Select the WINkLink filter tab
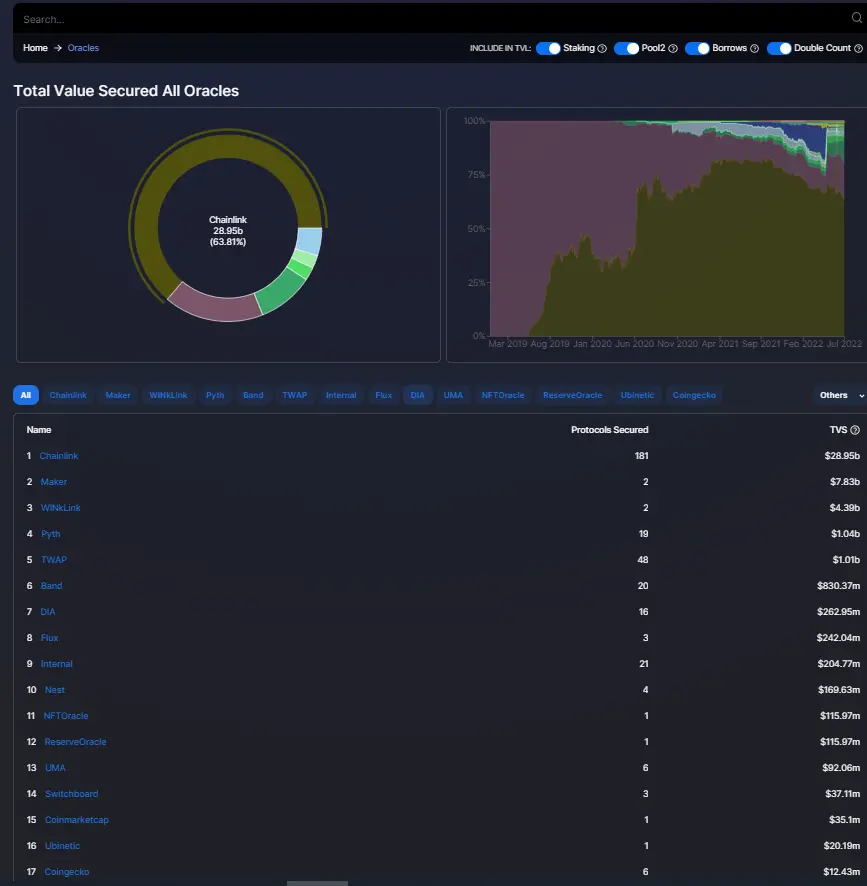The height and width of the screenshot is (886, 867). pos(168,395)
